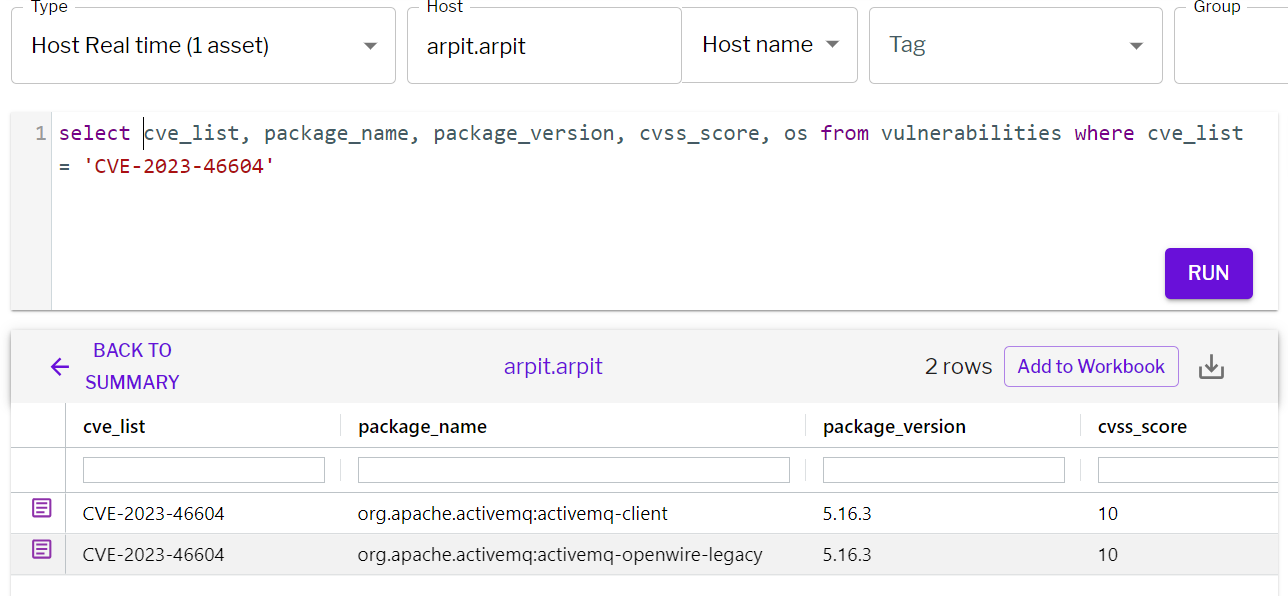This screenshot has width=1288, height=596.
Task: Click the line number gutter showing 1
Action: coord(38,132)
